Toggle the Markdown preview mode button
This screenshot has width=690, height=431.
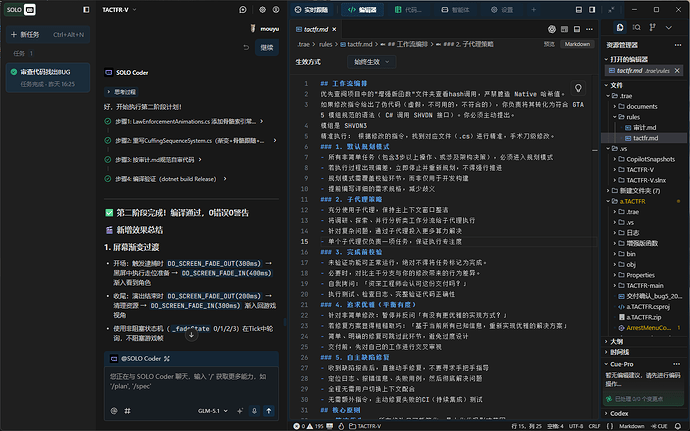(x=576, y=44)
